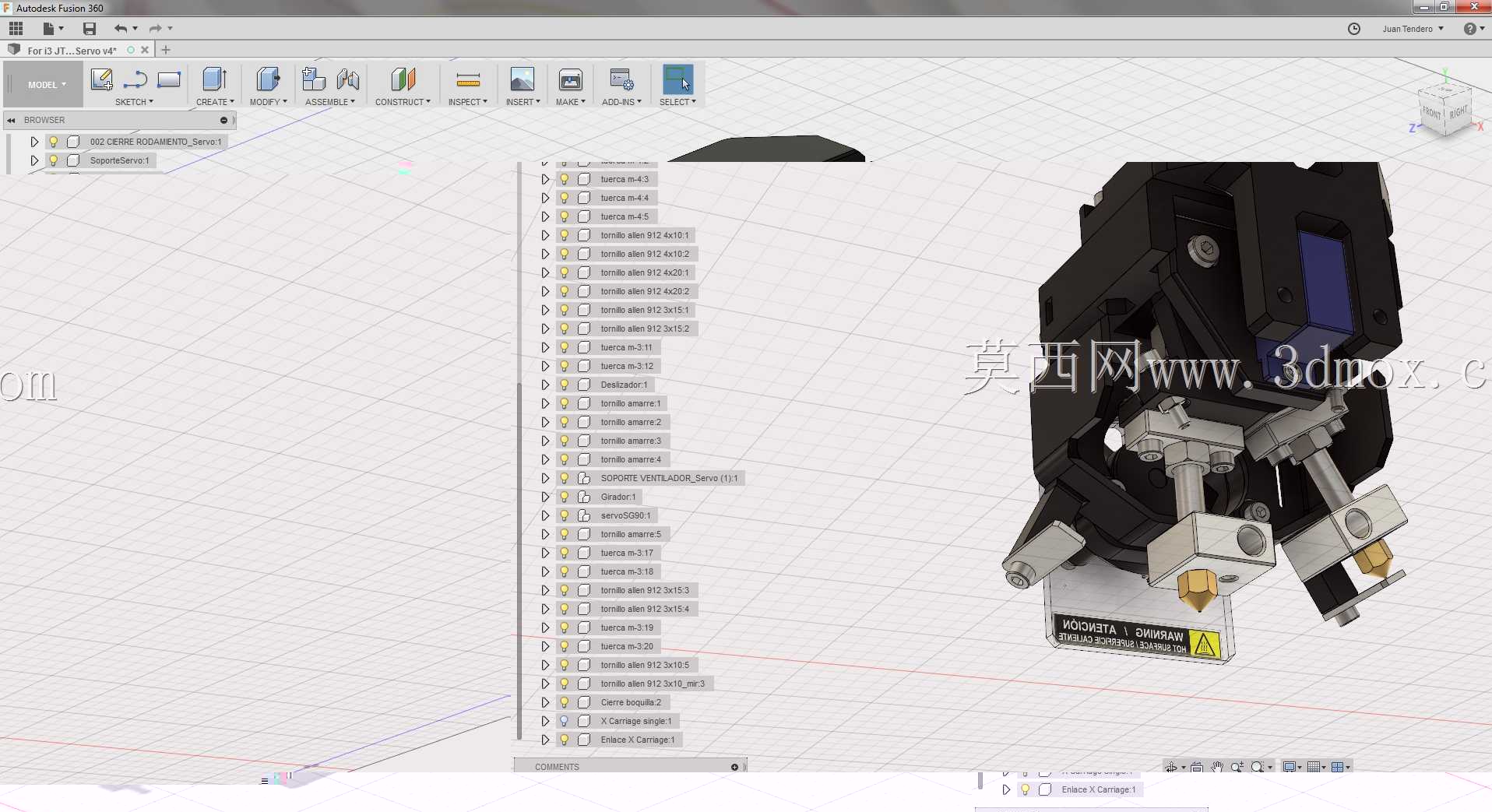Expand the tornillo amarre:1 node
Screen dimensions: 1492x812
(545, 403)
